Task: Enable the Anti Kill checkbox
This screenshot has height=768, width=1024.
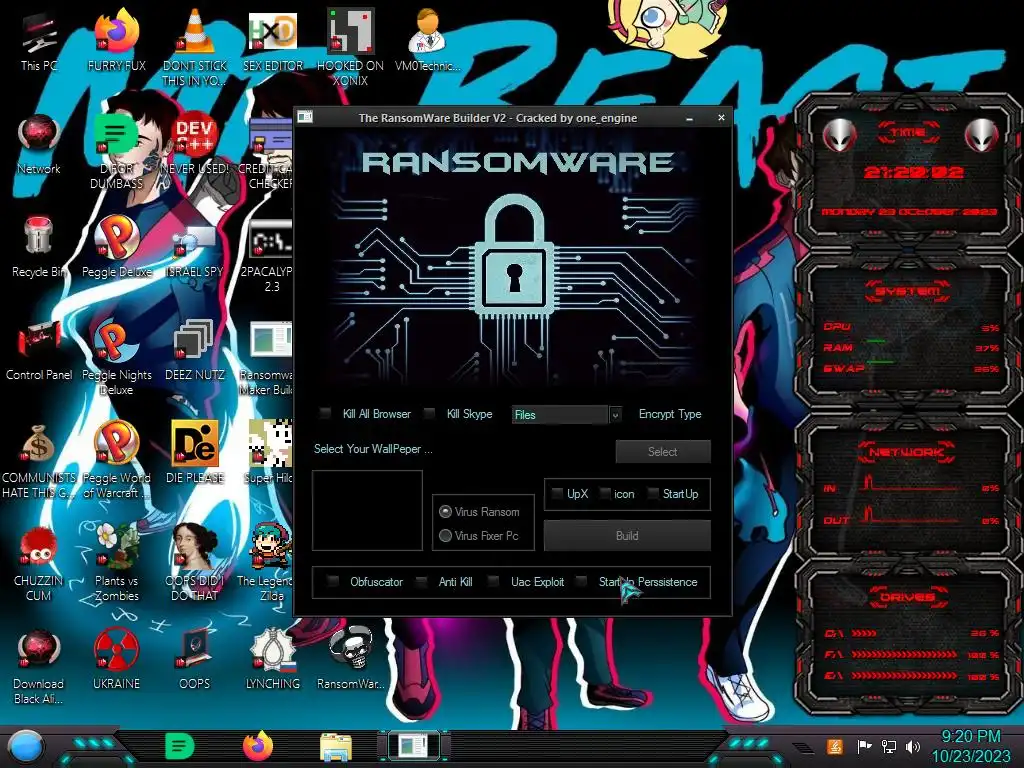Action: tap(422, 581)
